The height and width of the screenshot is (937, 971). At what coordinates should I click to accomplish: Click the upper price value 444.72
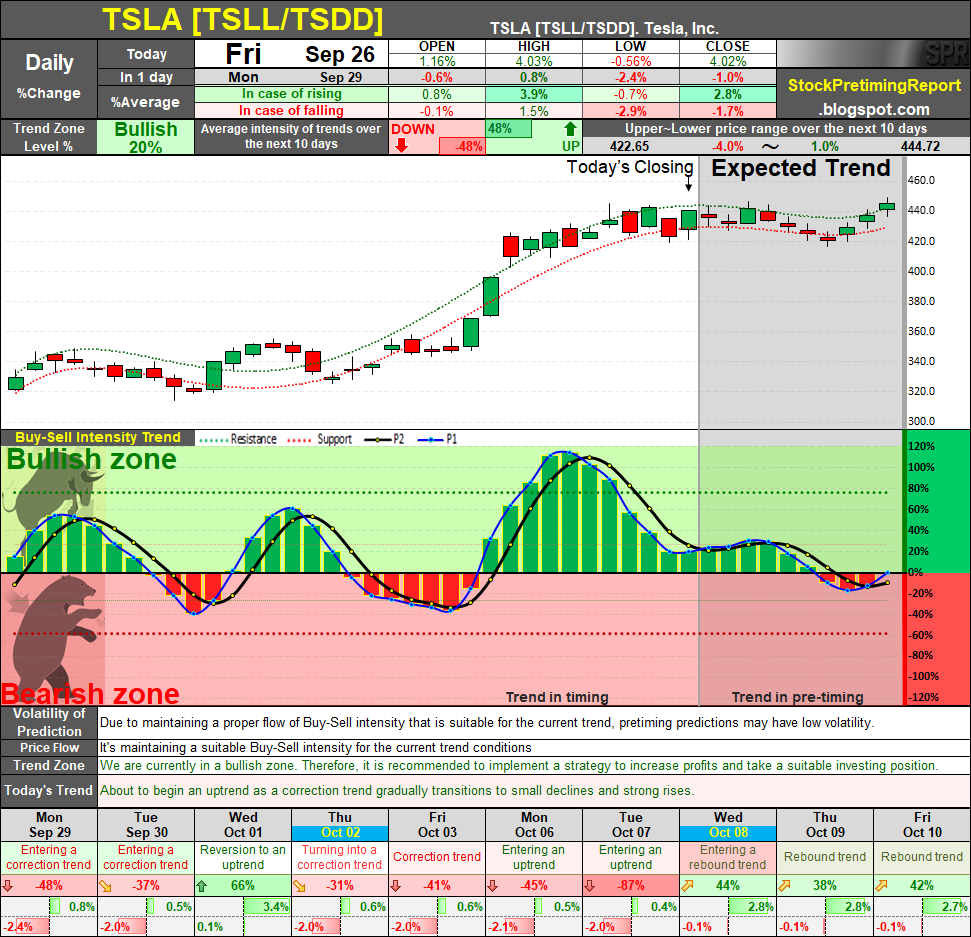[x=921, y=147]
